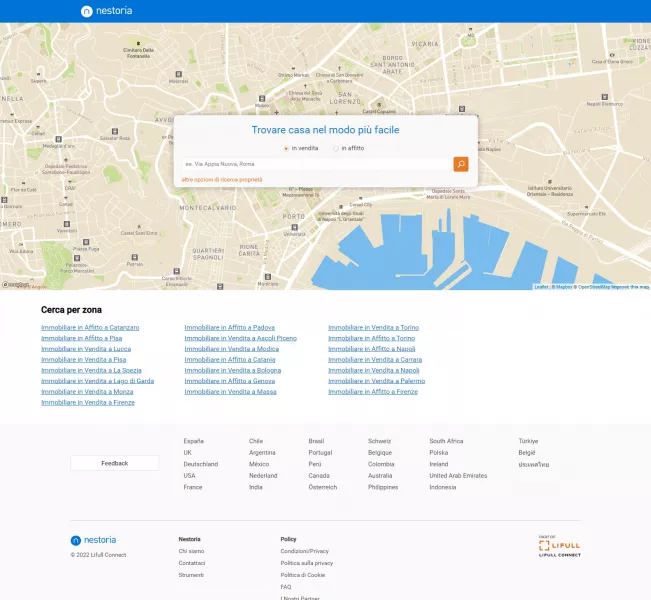The image size is (651, 600).
Task: Open Immobiliare in Vendita a Napoli
Action: (374, 370)
